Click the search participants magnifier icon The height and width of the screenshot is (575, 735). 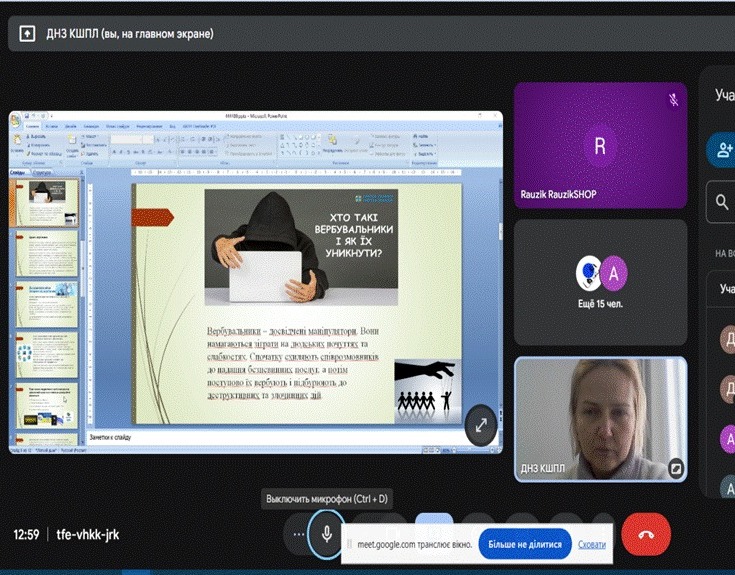coord(722,203)
